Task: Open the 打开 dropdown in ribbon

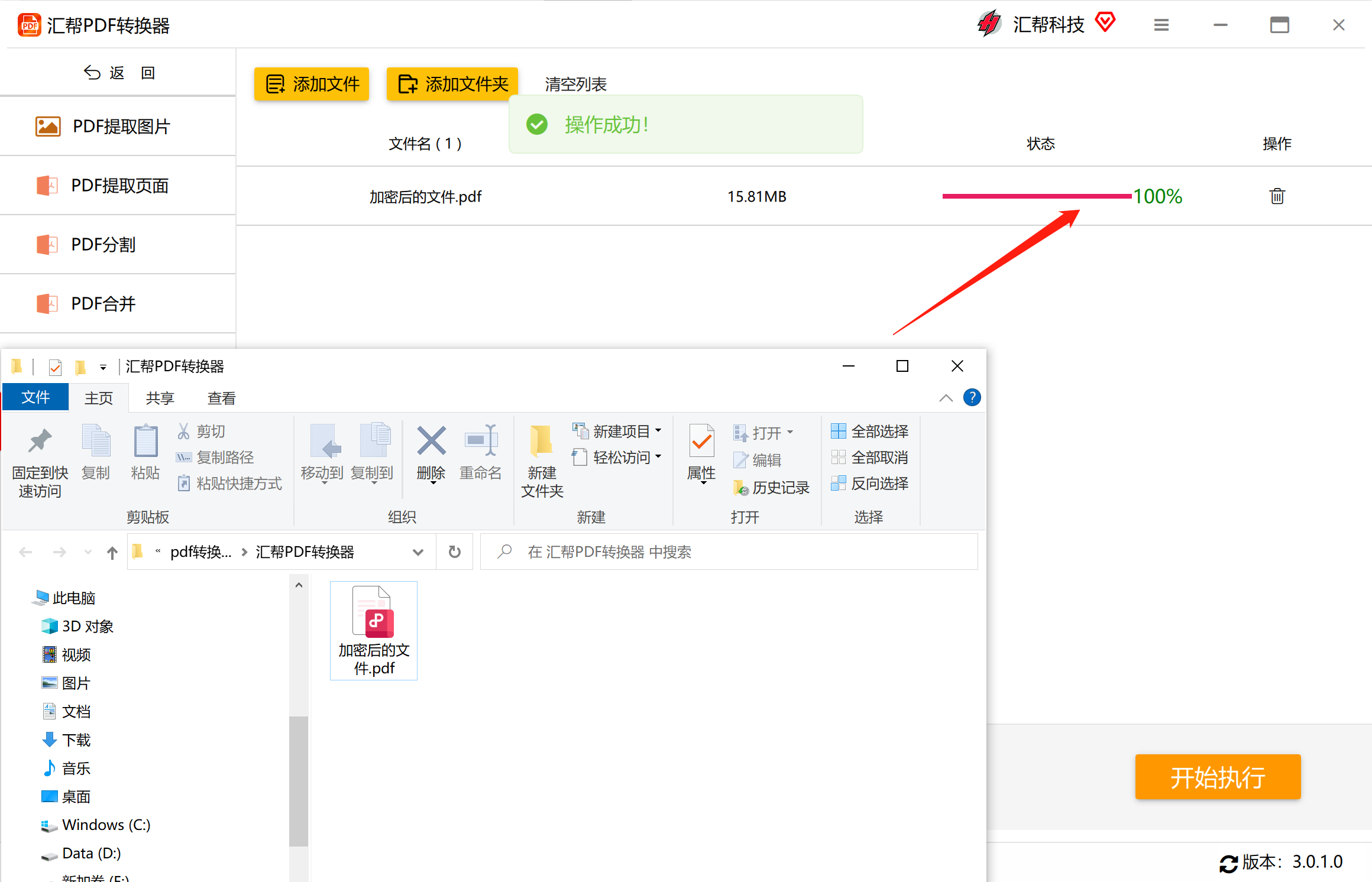Action: (x=763, y=433)
